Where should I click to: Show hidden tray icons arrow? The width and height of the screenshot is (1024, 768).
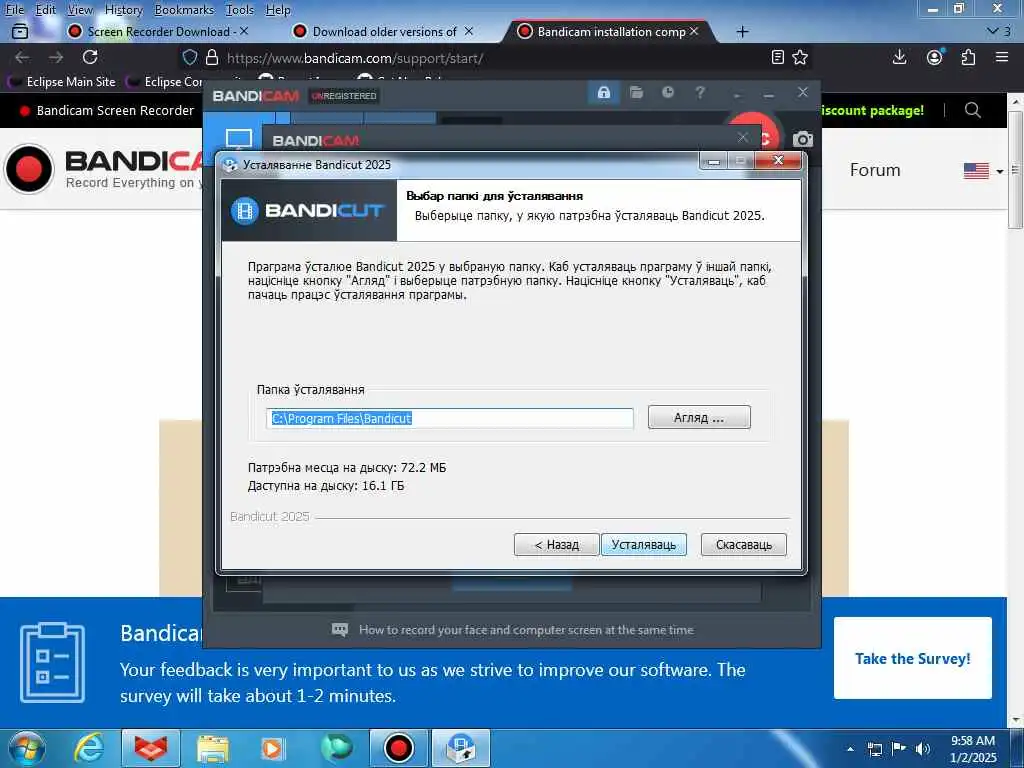[850, 749]
